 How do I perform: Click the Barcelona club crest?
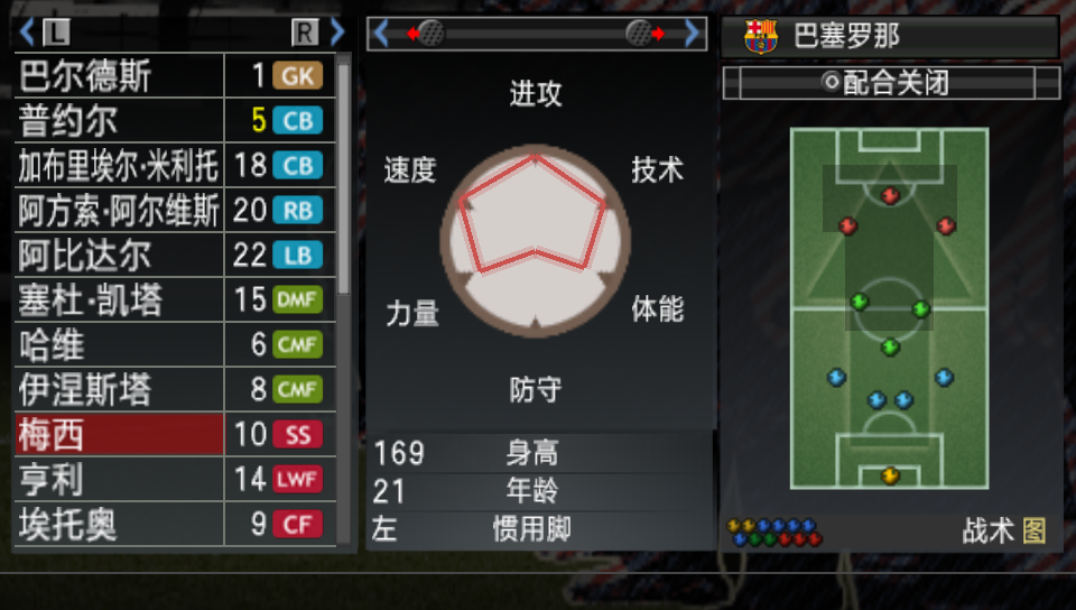pyautogui.click(x=760, y=36)
